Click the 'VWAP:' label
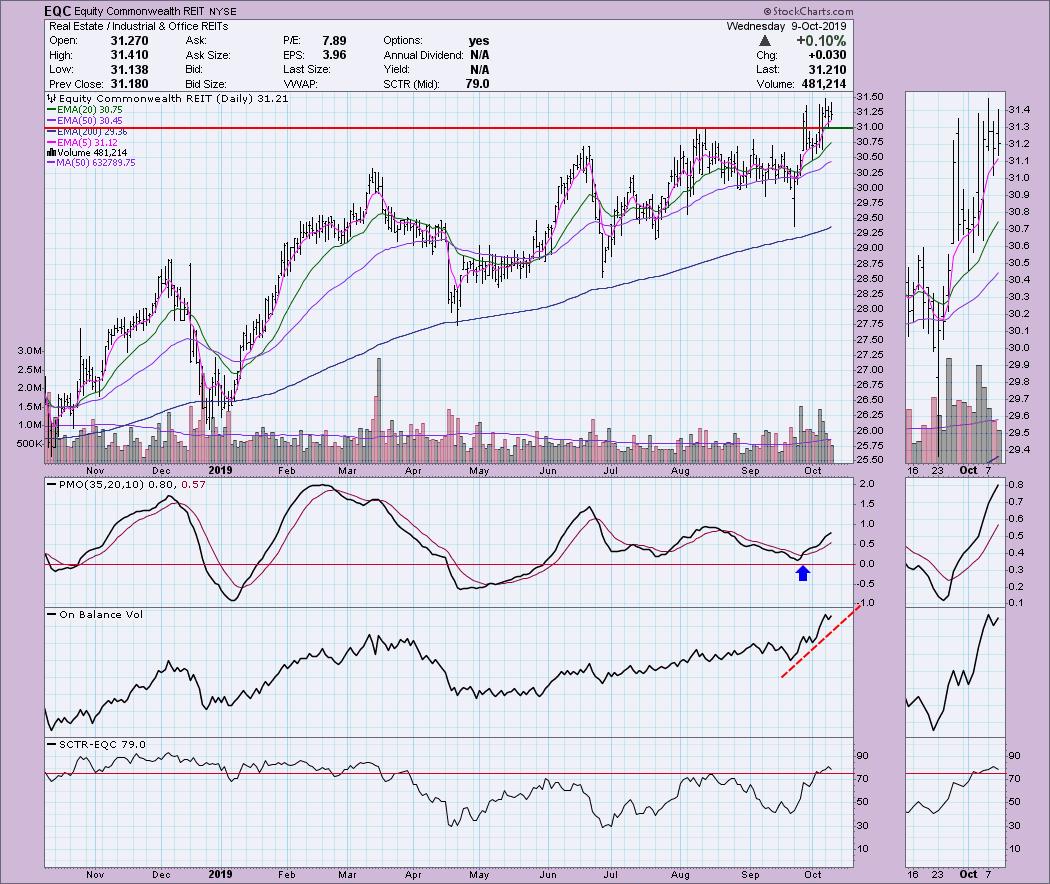 coord(300,84)
